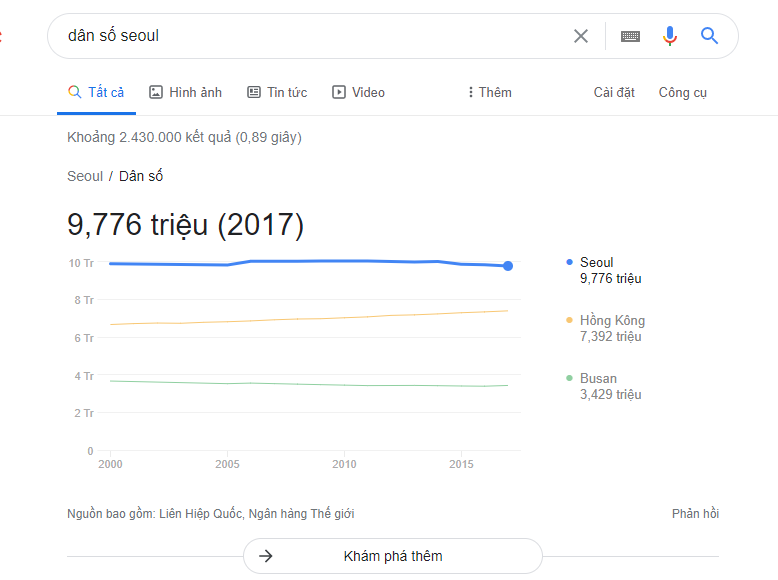This screenshot has height=580, width=778.
Task: Open the 'Tin tức' tab
Action: (277, 92)
